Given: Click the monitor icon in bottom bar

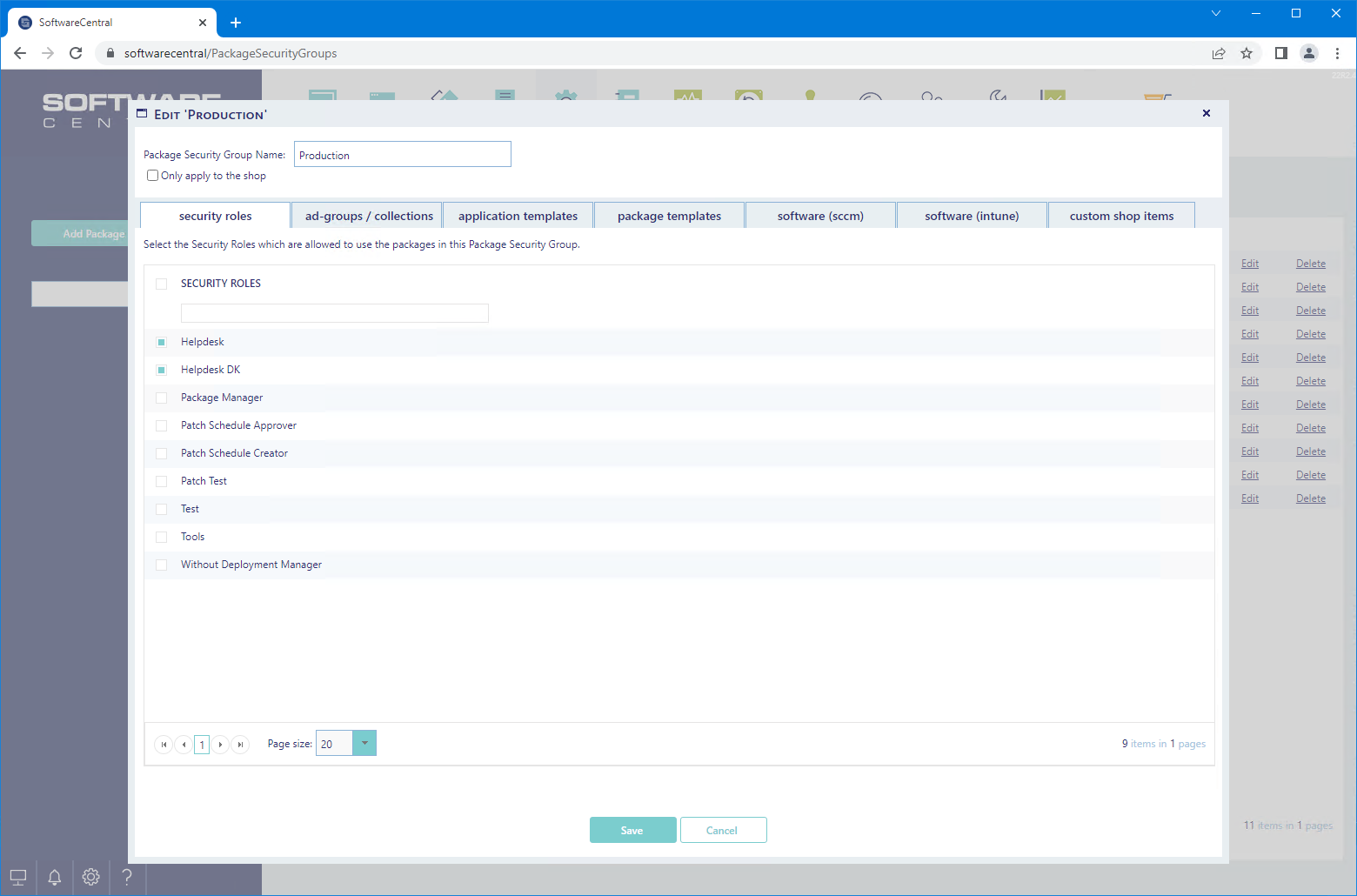Looking at the screenshot, I should pos(18,877).
